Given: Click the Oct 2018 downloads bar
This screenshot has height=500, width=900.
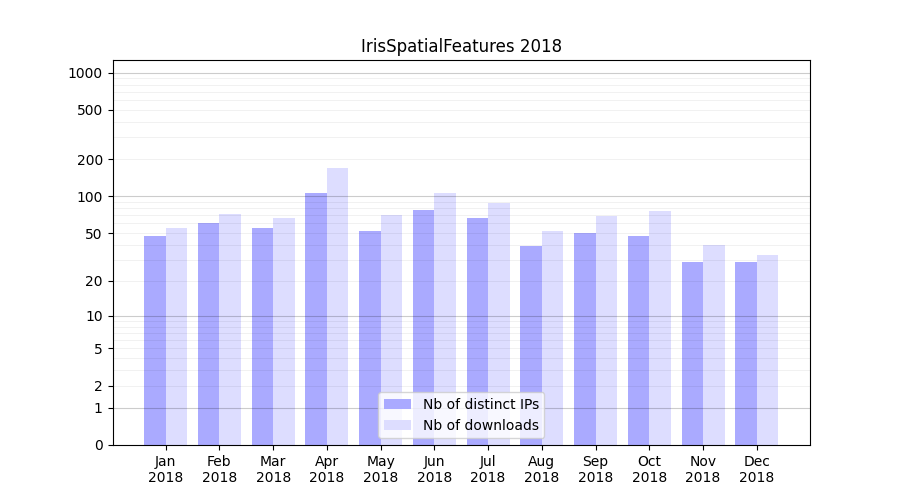Looking at the screenshot, I should 660,328.
